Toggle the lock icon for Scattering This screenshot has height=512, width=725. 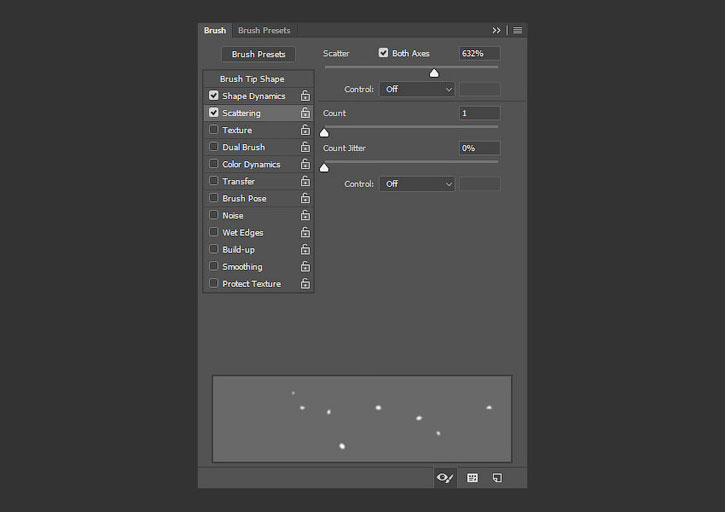(305, 113)
